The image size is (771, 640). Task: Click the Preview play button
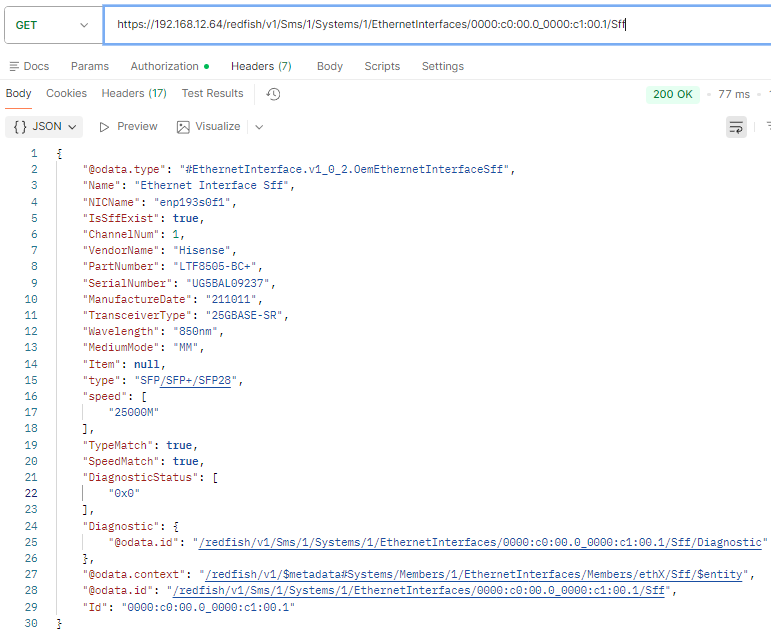point(104,127)
